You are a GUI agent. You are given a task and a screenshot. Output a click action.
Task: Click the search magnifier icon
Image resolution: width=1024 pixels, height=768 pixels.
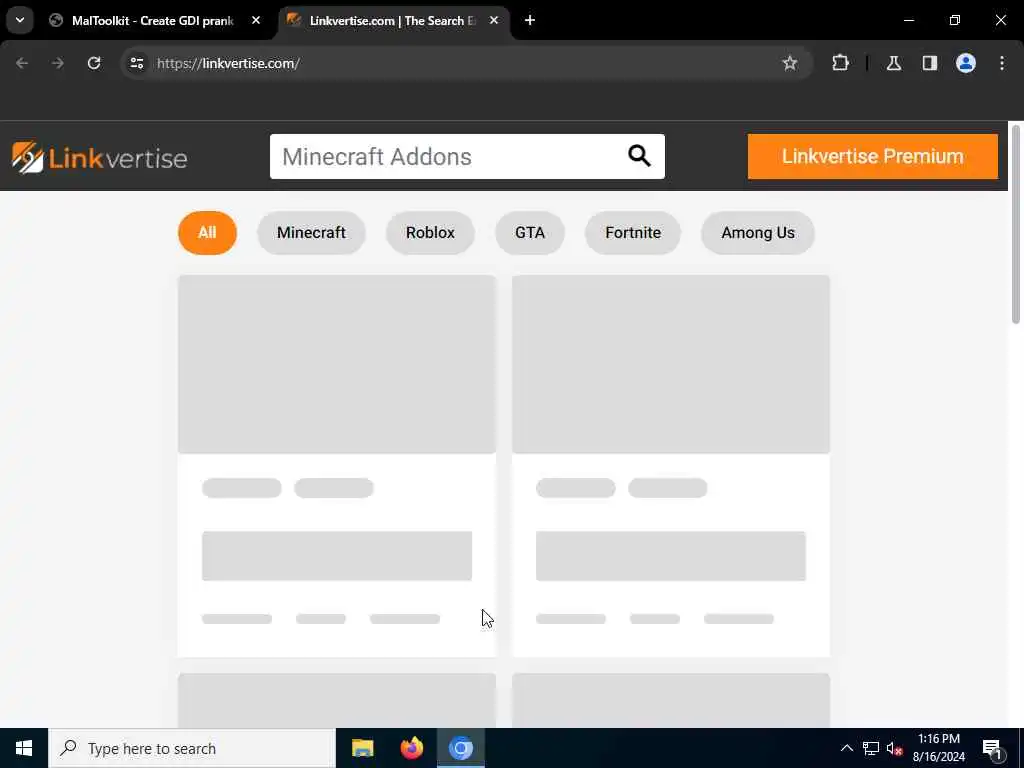(x=639, y=155)
